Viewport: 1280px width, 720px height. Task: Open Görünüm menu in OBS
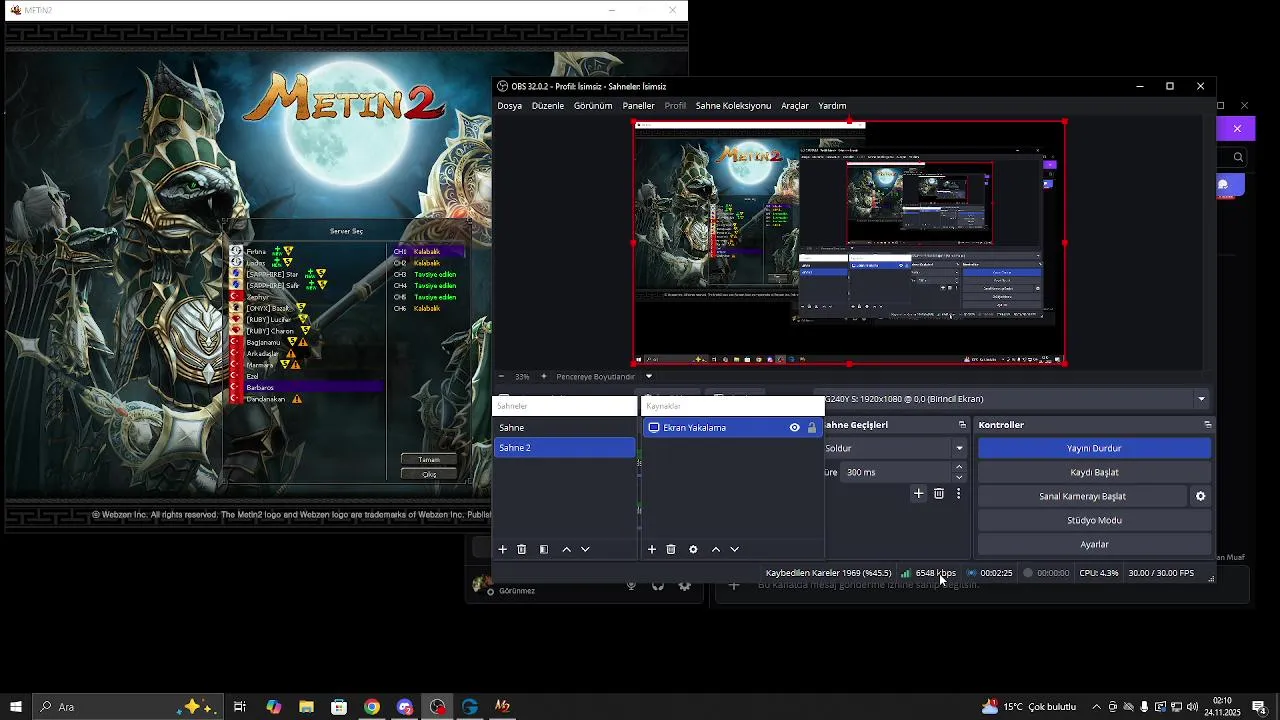(x=593, y=106)
